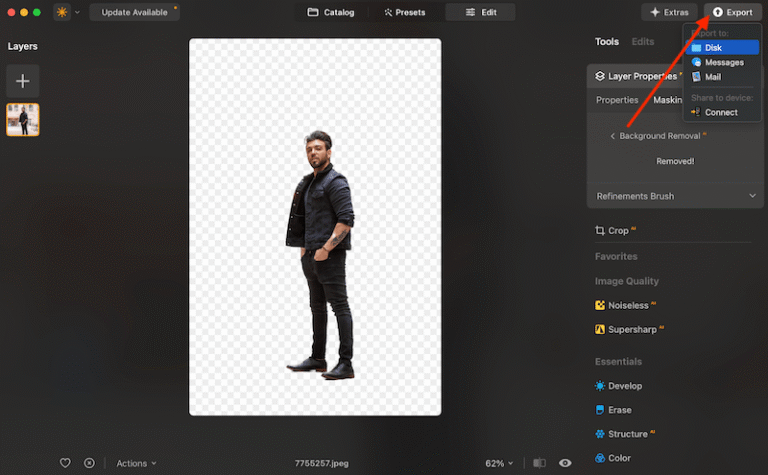Click the Layer Properties stack icon
This screenshot has height=475, width=768.
pyautogui.click(x=600, y=76)
